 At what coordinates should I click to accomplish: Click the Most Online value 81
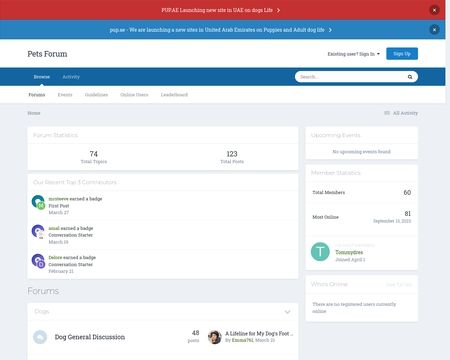point(408,214)
